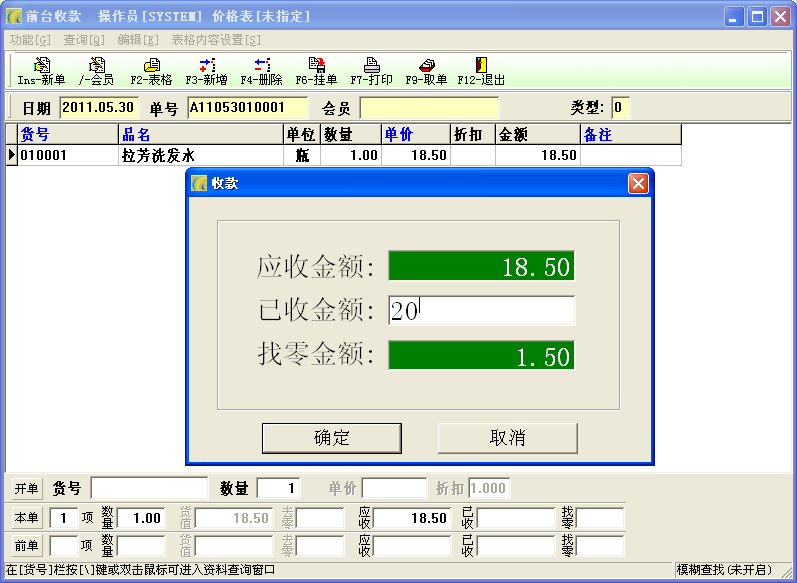Screen dimensions: 797x583
Task: Click the 金额 cell 18.50 in table
Action: [x=538, y=155]
